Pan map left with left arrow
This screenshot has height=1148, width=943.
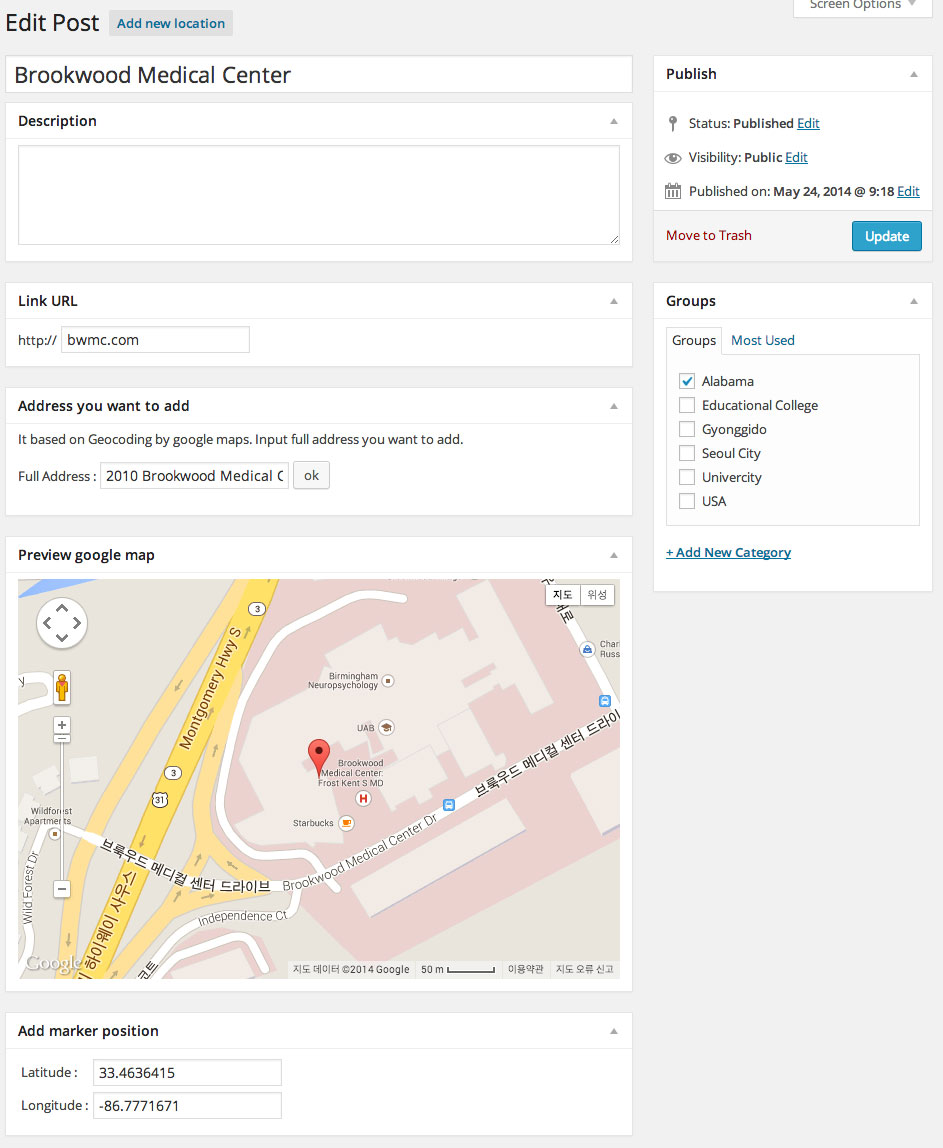(x=48, y=623)
